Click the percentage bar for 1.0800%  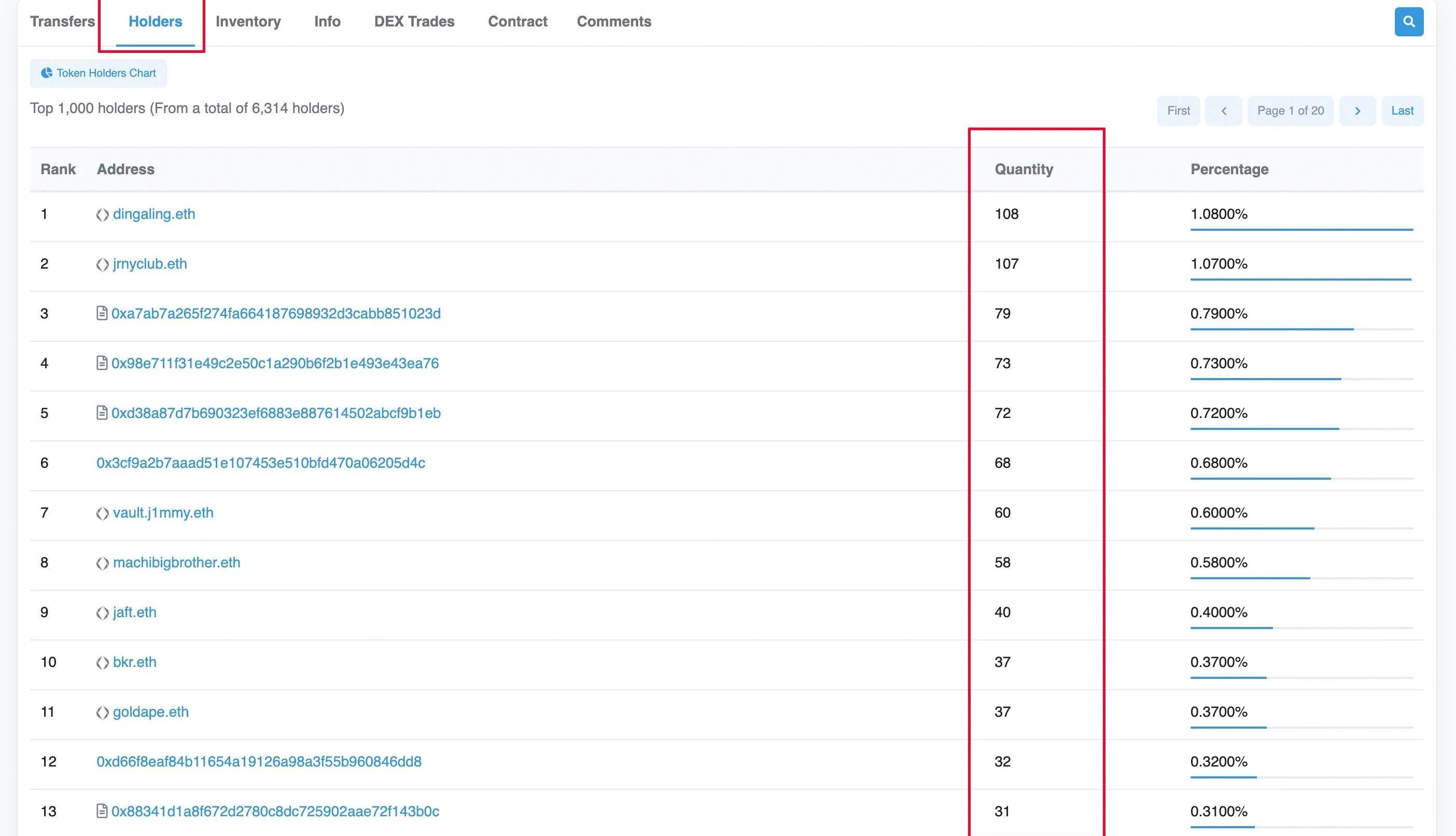click(x=1301, y=230)
